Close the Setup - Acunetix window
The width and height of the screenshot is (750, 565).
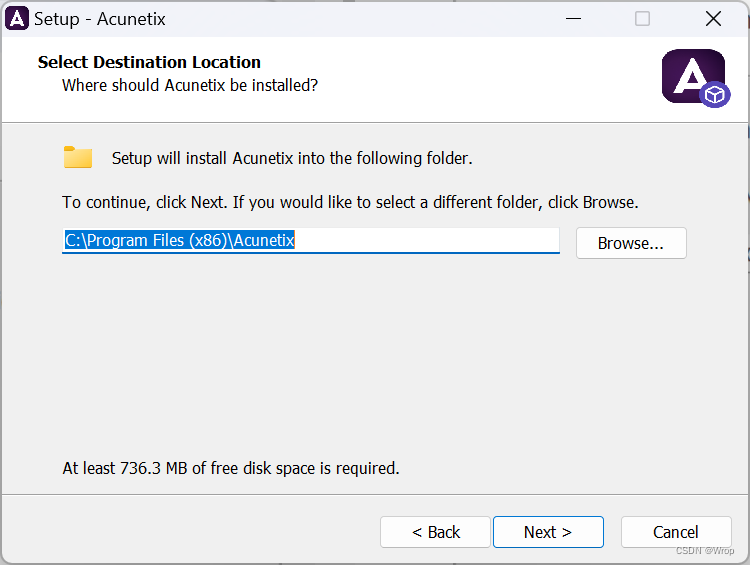tap(713, 19)
